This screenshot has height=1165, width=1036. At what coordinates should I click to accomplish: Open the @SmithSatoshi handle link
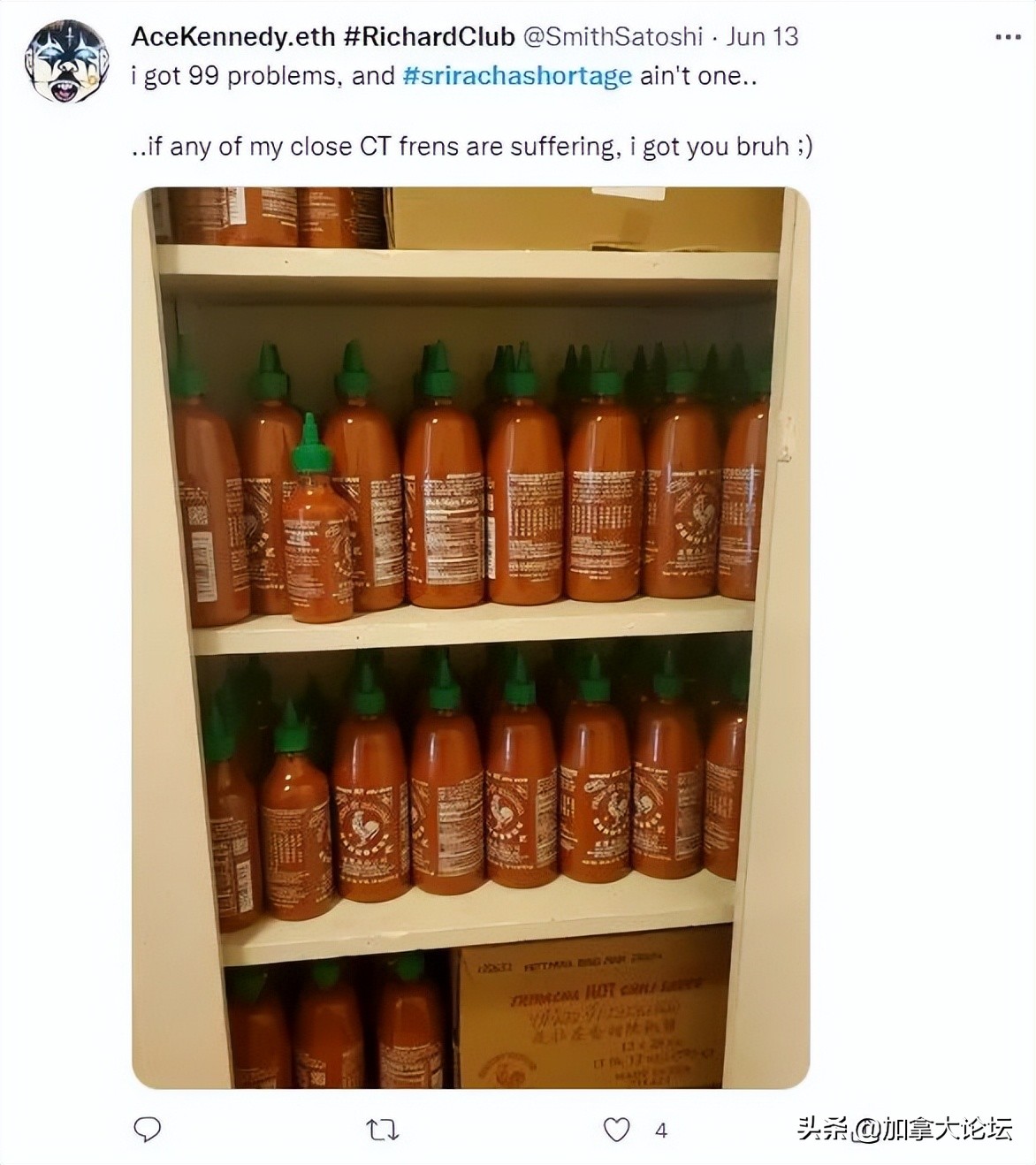613,37
